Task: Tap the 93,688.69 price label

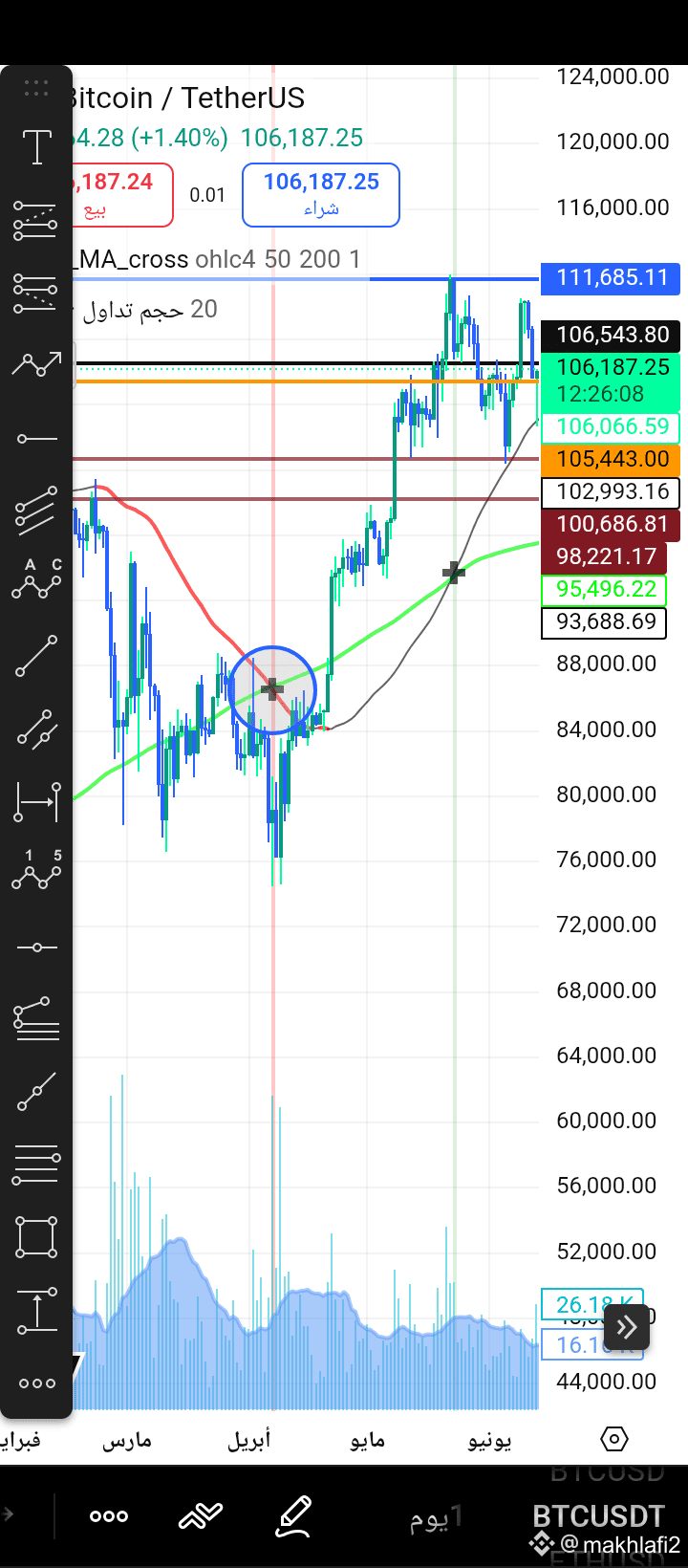Action: coord(606,621)
